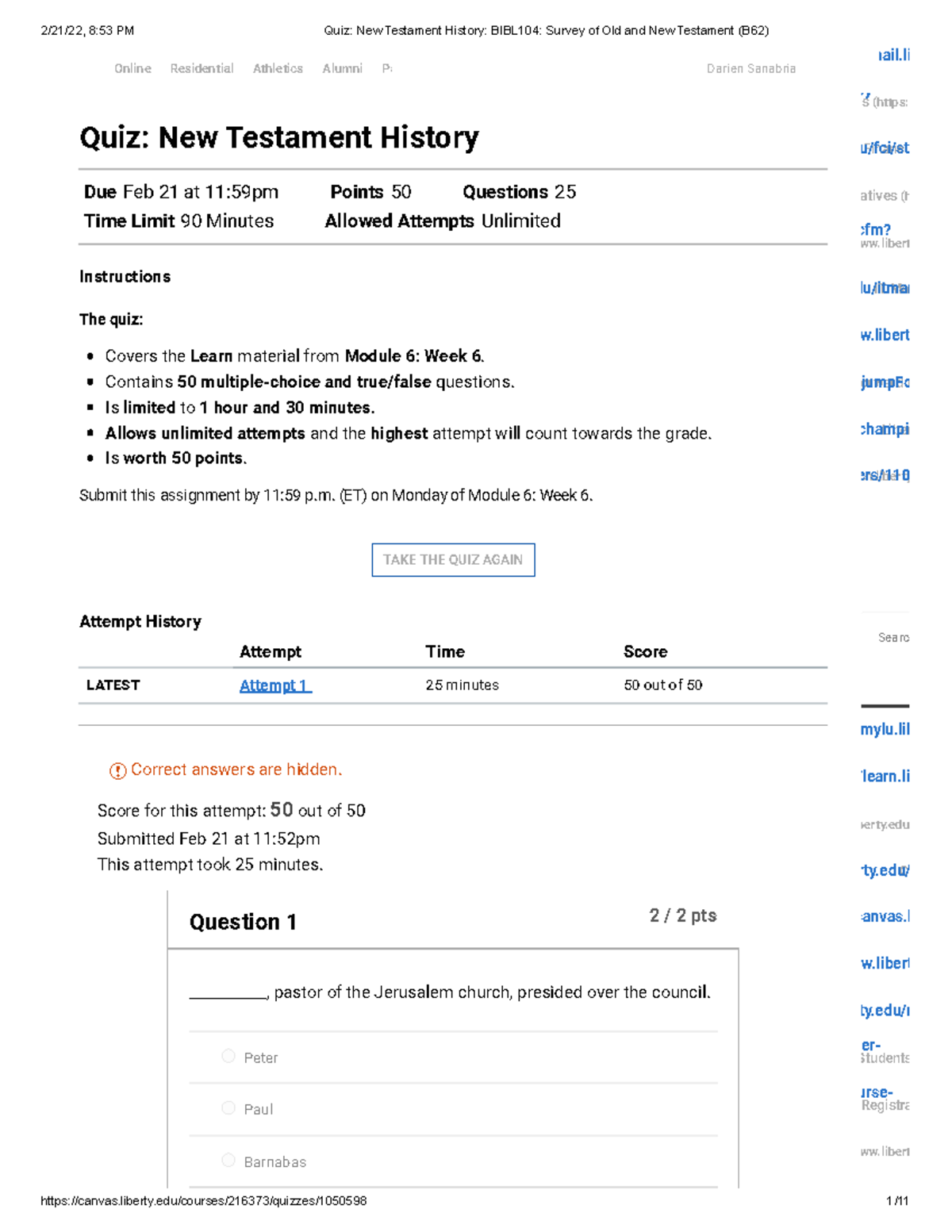The width and height of the screenshot is (952, 1232).
Task: Click the 'cfm?' link in right sidebar
Action: 876,229
